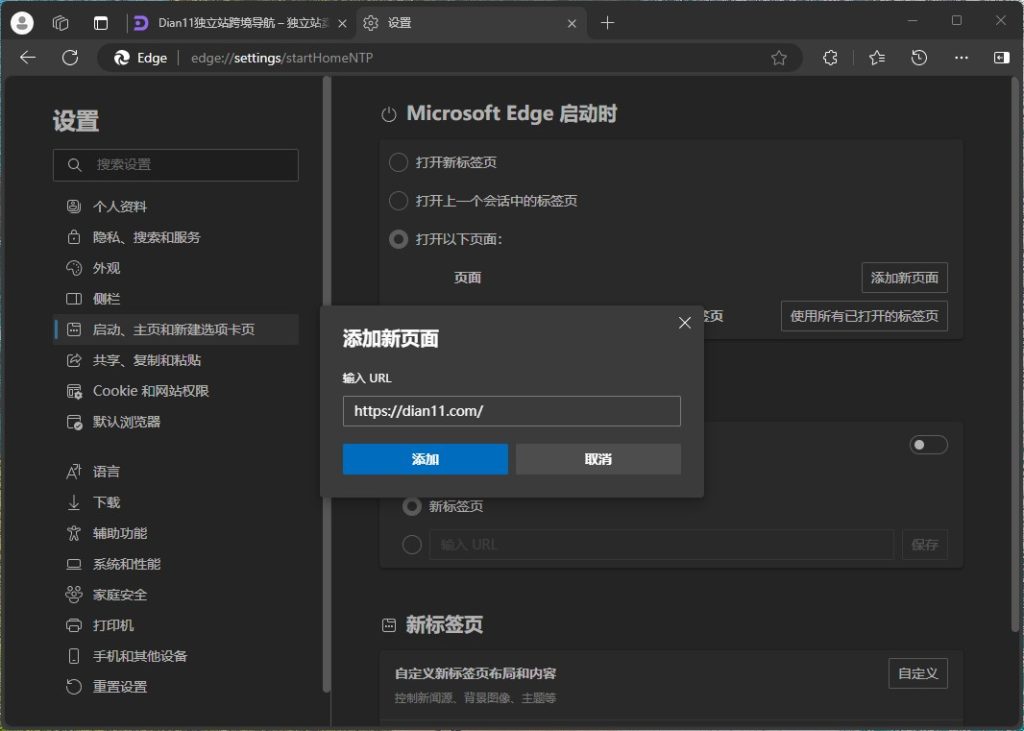
Task: Click the main page scrollbar
Action: click(x=1016, y=353)
